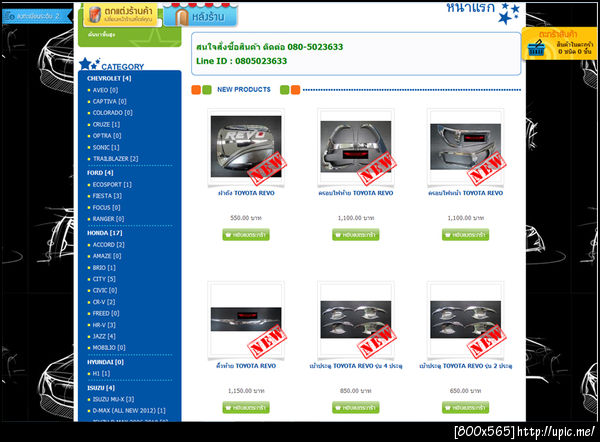
Task: Add the 650.00 baht item to cart
Action: (465, 407)
